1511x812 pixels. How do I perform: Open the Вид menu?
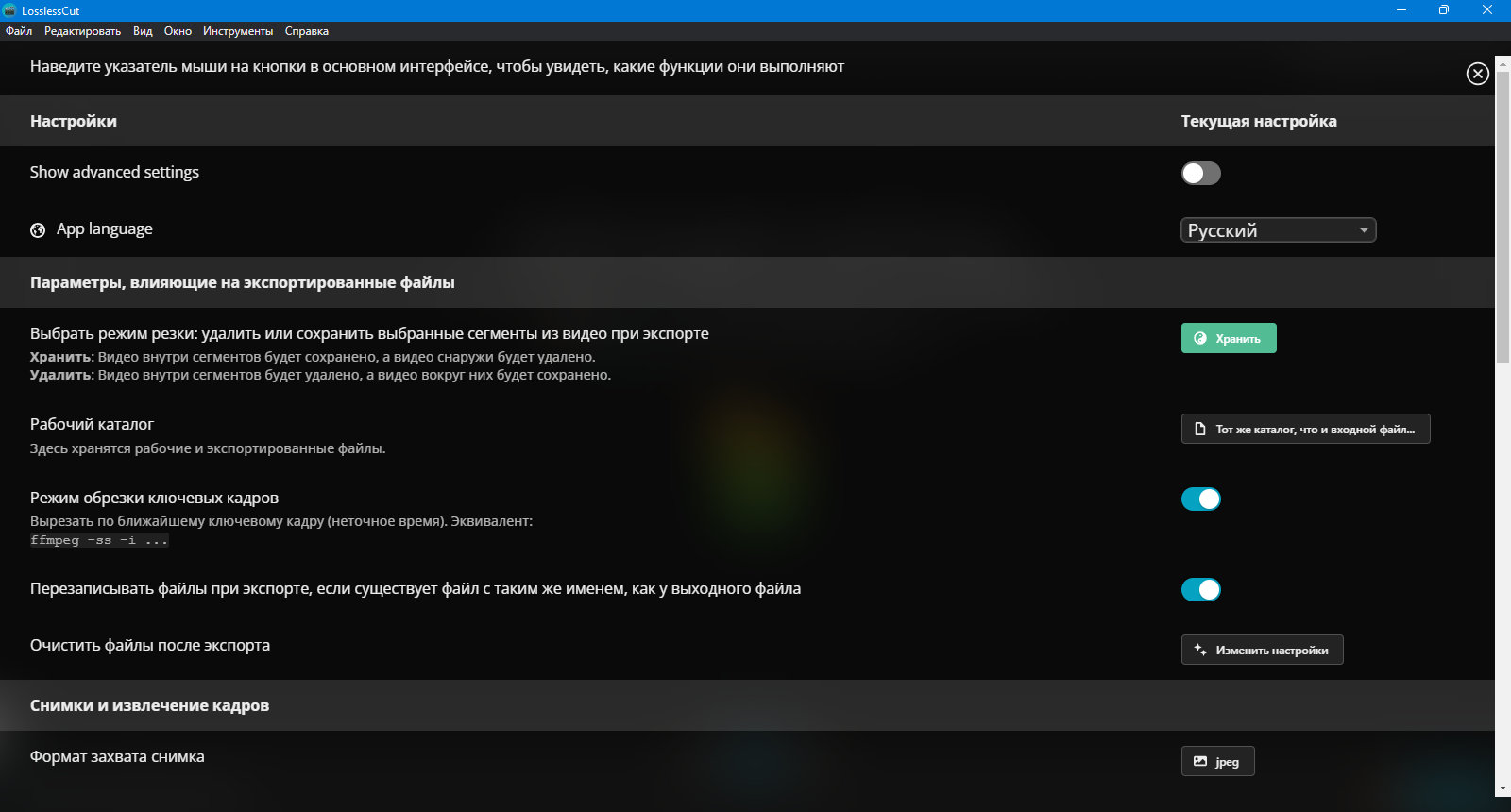pyautogui.click(x=143, y=31)
